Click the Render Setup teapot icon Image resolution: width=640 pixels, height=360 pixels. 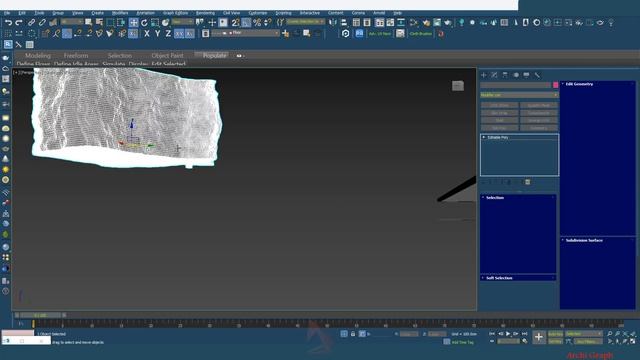tap(427, 23)
